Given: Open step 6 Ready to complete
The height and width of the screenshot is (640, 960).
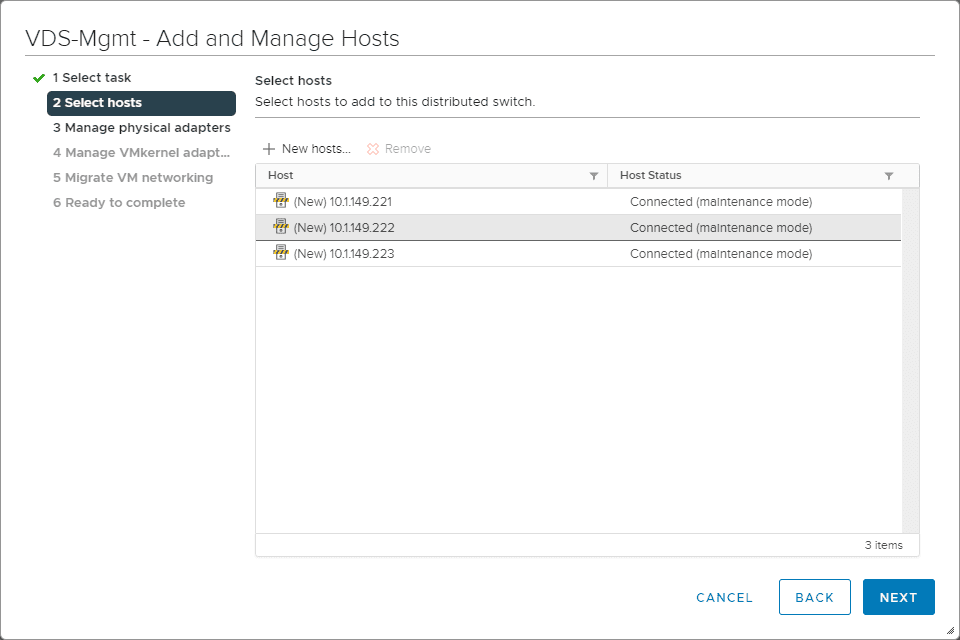Looking at the screenshot, I should click(119, 203).
